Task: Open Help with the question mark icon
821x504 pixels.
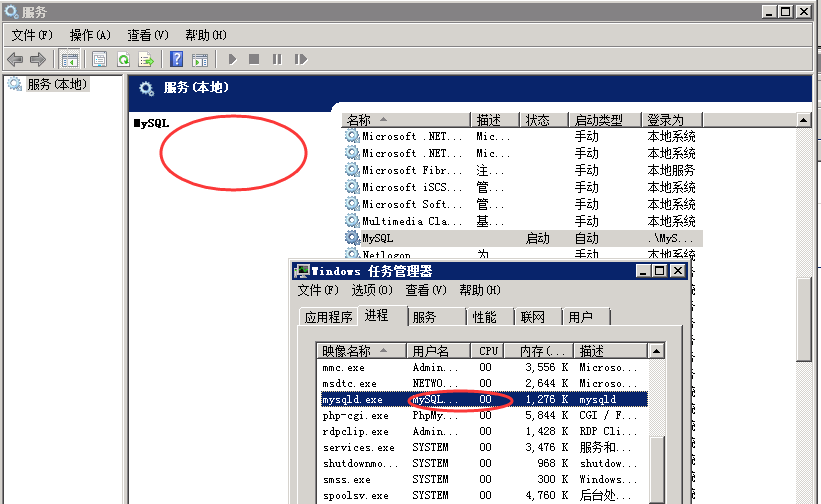Action: tap(177, 59)
